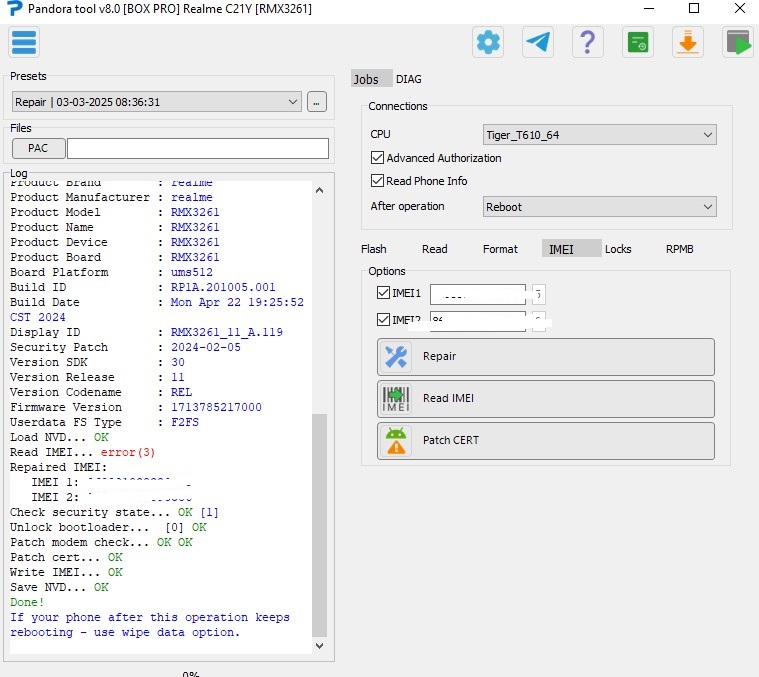Screen dimensions: 759x677
Task: Click Board Platform value ums512
Action: (192, 272)
